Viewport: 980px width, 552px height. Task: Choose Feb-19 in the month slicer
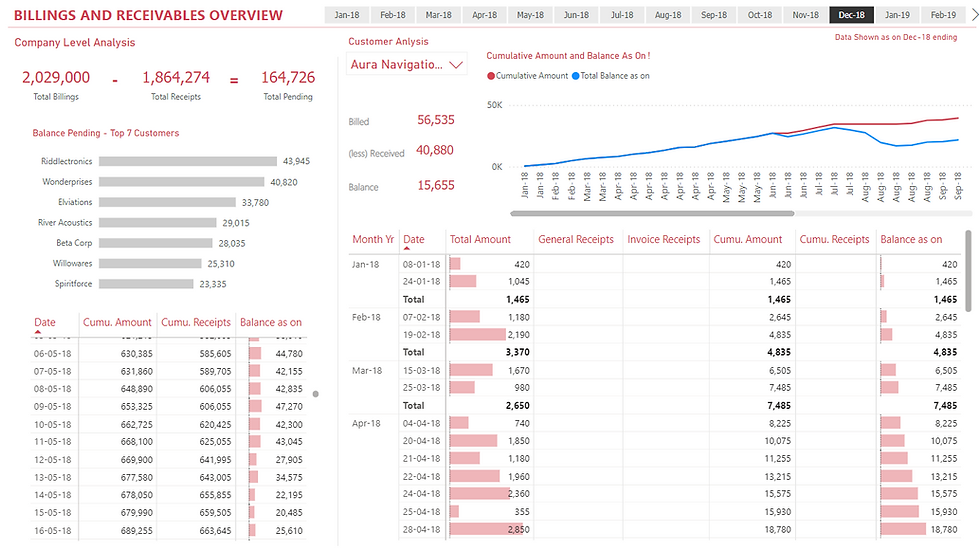(x=943, y=15)
